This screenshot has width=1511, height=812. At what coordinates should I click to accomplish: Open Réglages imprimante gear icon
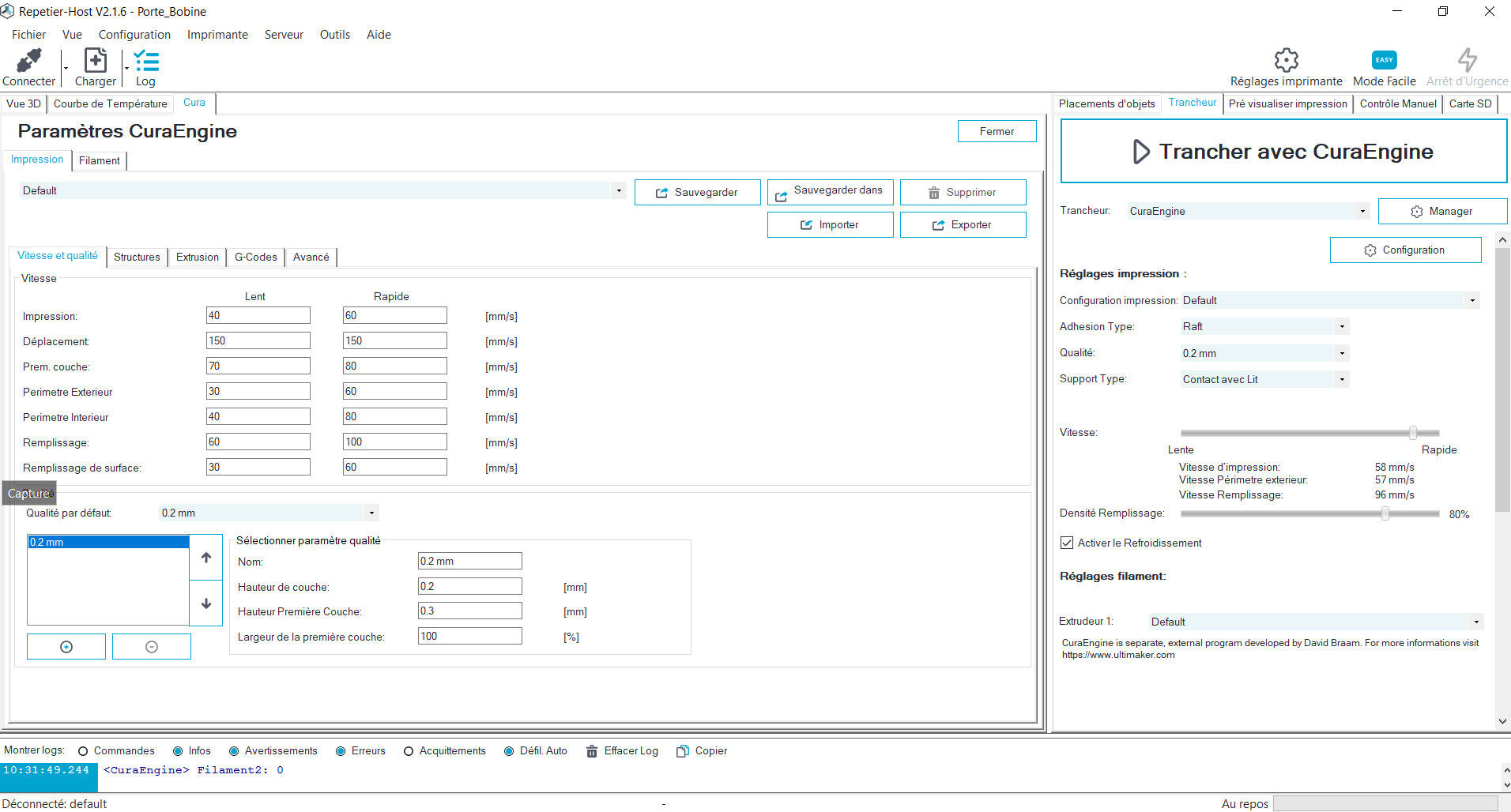[x=1286, y=60]
